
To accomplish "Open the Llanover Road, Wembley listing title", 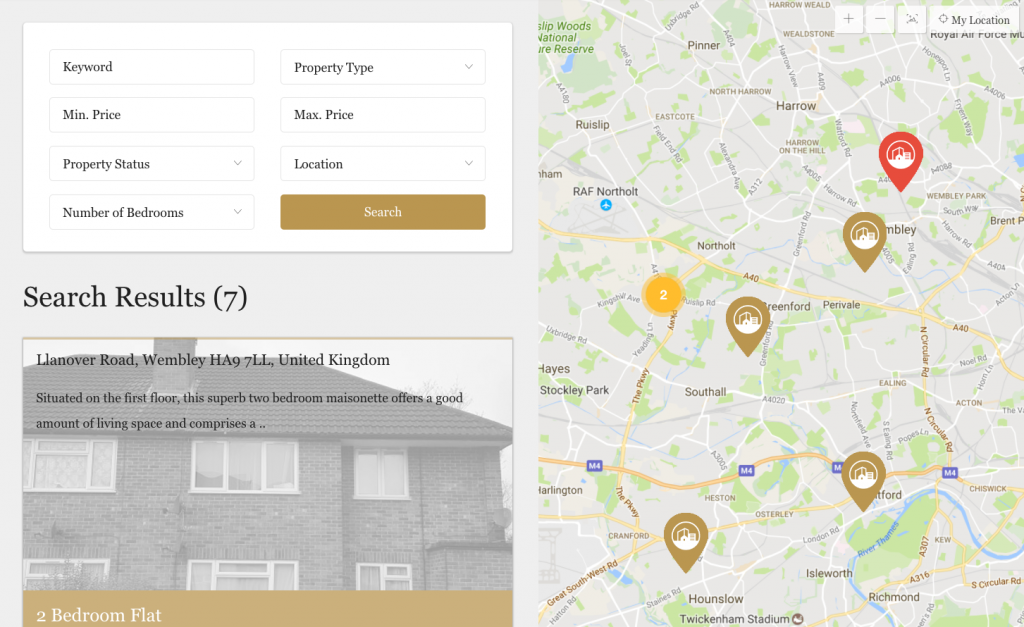I will [x=213, y=360].
